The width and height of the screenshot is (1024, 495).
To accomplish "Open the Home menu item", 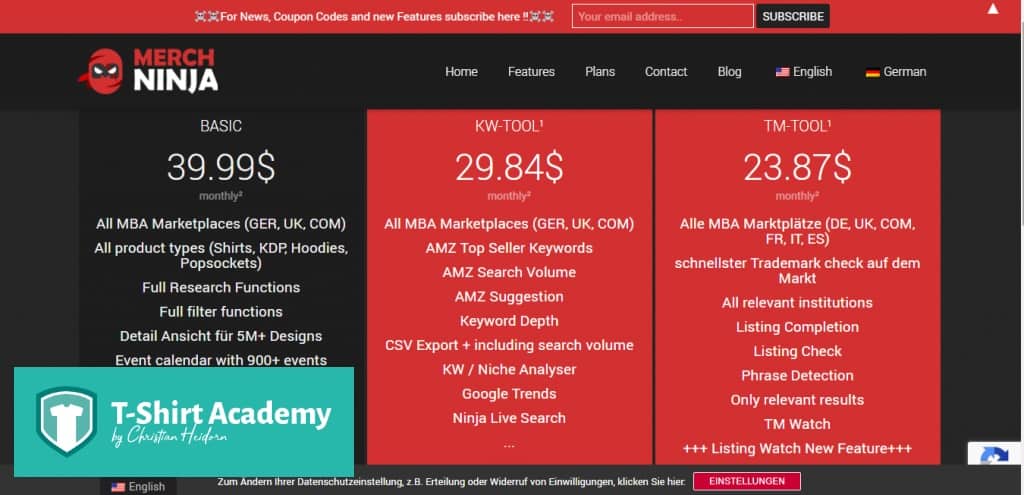I will click(x=461, y=72).
